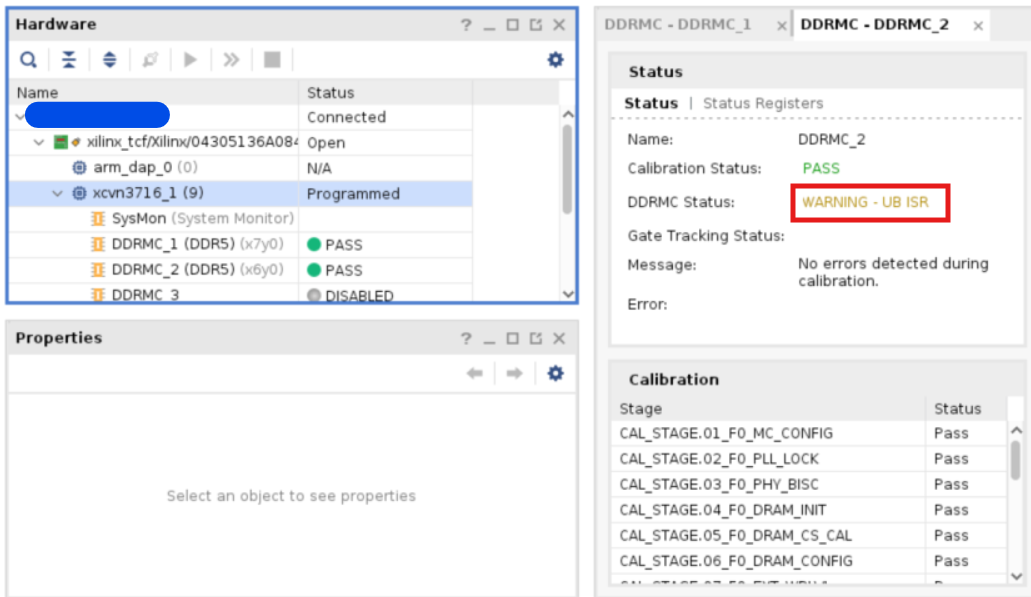Viewport: 1031px width, 597px height.
Task: Click the Status sub-tab label
Action: coord(651,103)
